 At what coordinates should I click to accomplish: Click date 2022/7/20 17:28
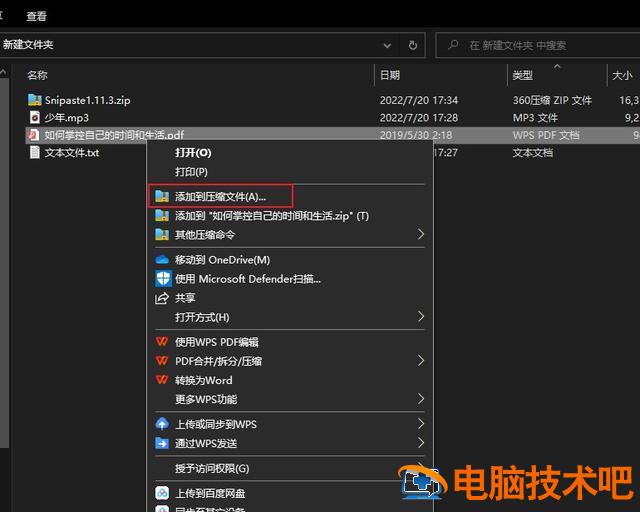coord(419,118)
